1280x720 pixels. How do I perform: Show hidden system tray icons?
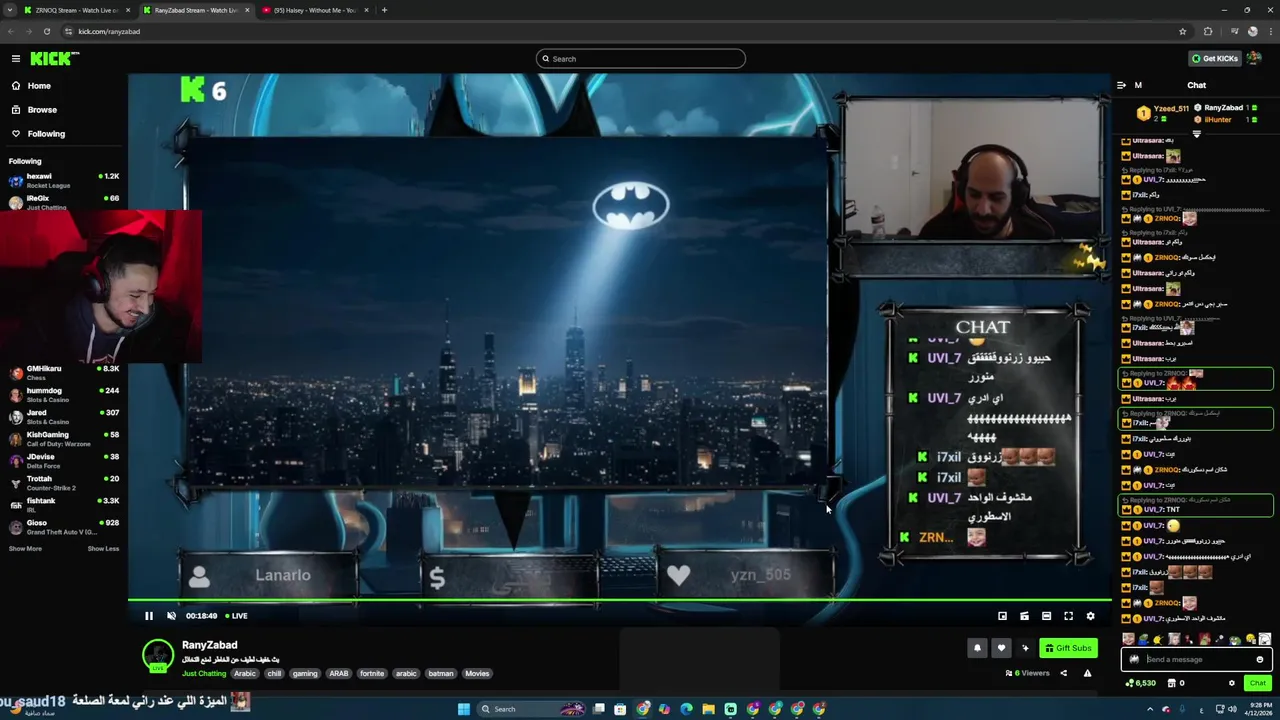click(x=1150, y=709)
